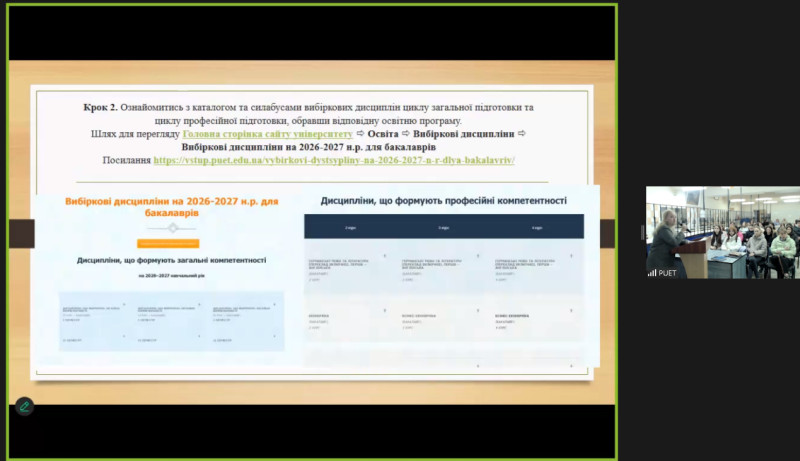Click the middle column header in the dark table bar
This screenshot has width=800, height=461.
click(x=443, y=227)
